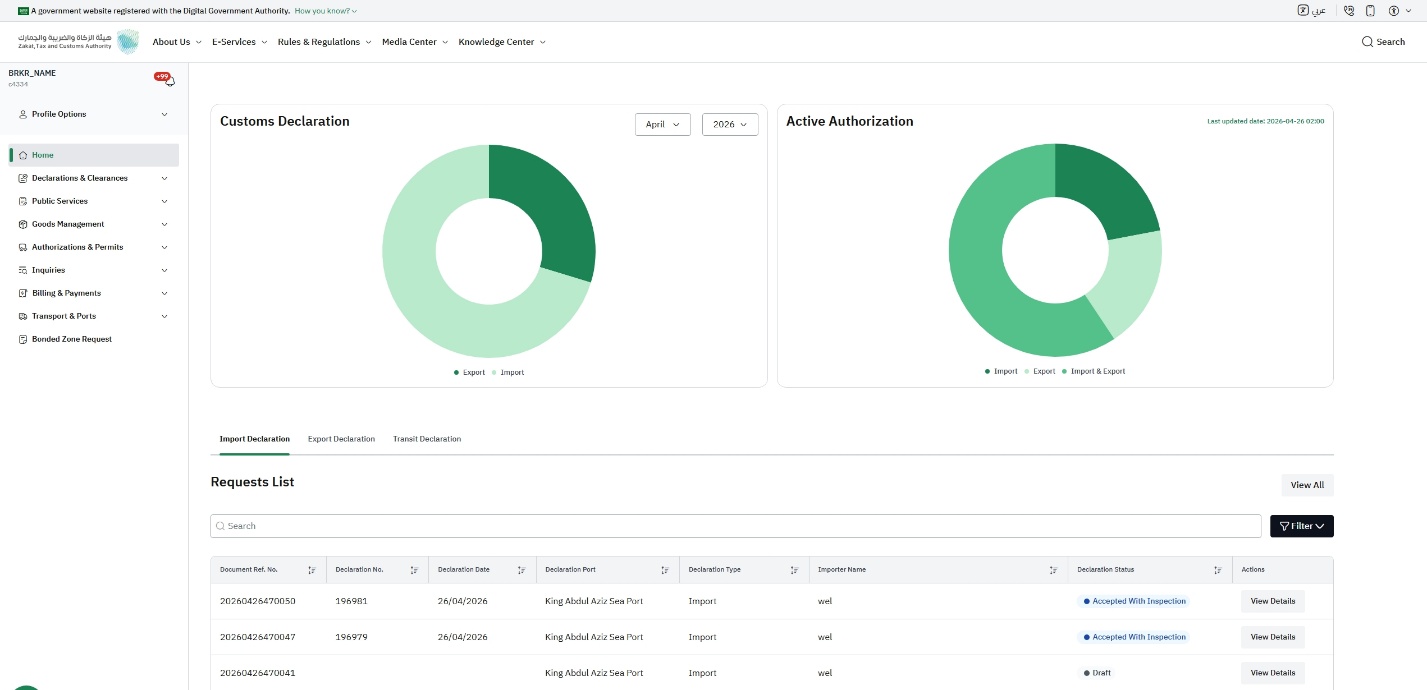This screenshot has width=1427, height=690.
Task: Open the accessibility options icon in top bar
Action: 1394,11
